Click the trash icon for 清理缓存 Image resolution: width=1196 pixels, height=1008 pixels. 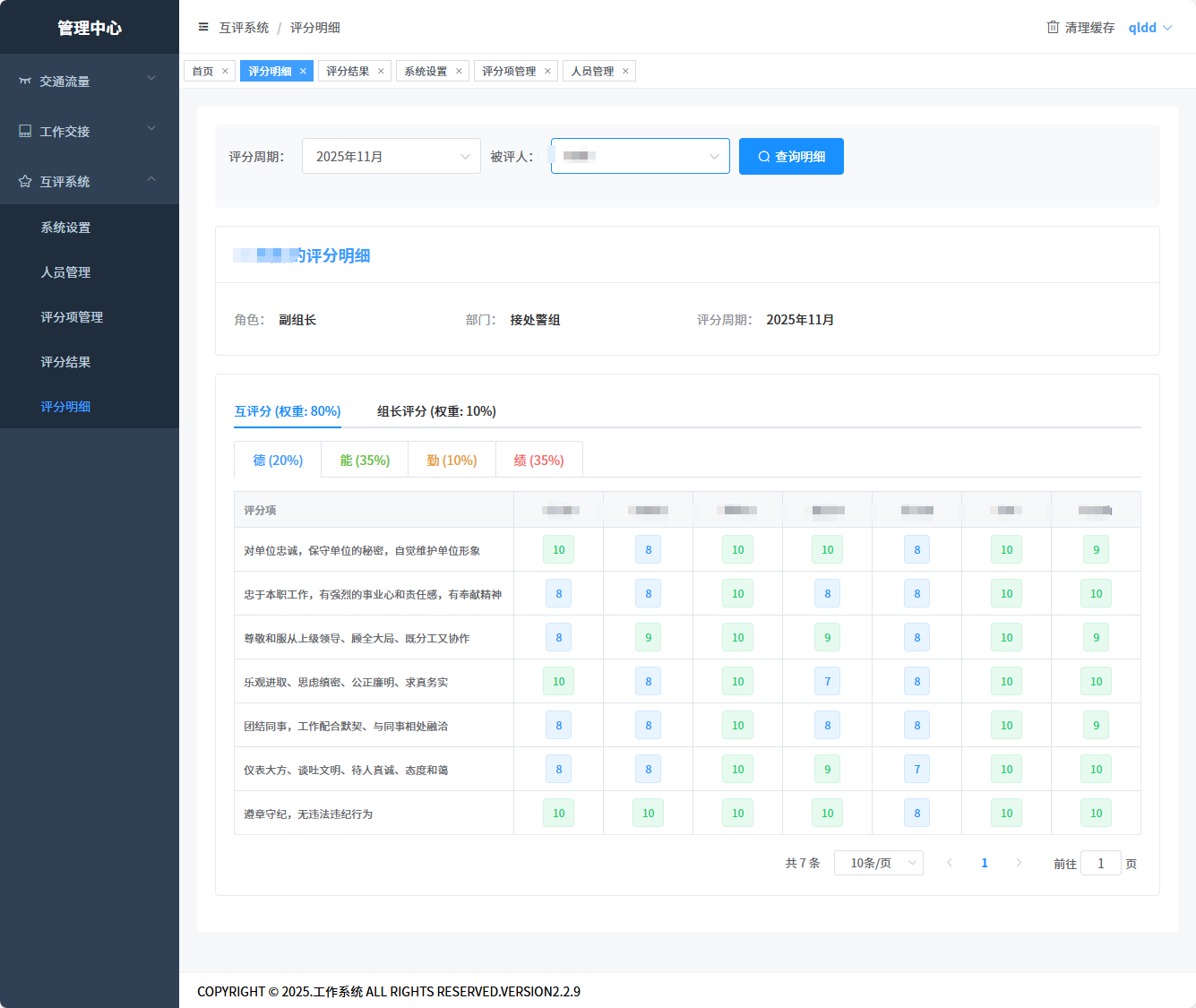(x=1053, y=27)
